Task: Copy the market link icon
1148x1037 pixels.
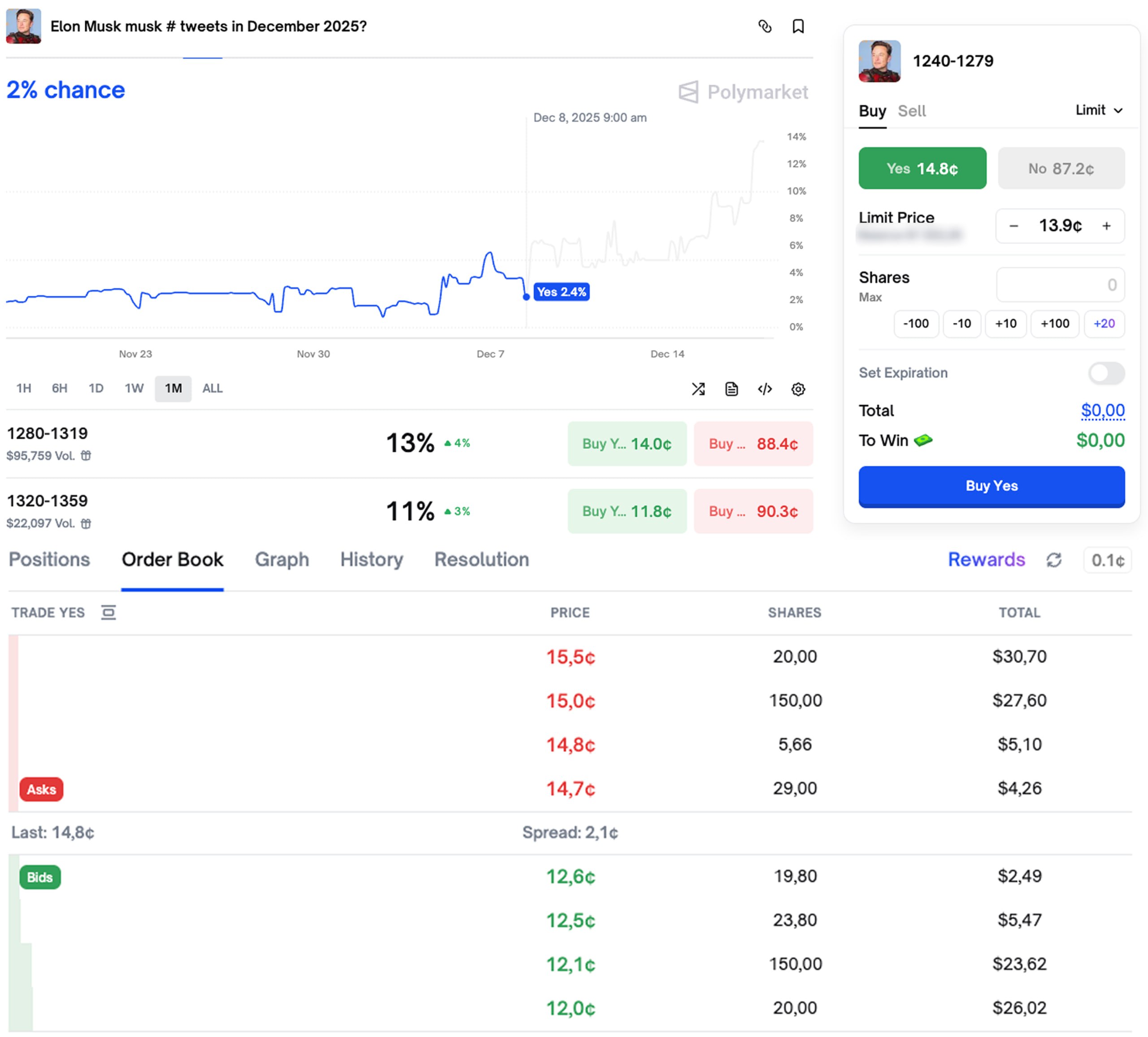Action: (765, 26)
